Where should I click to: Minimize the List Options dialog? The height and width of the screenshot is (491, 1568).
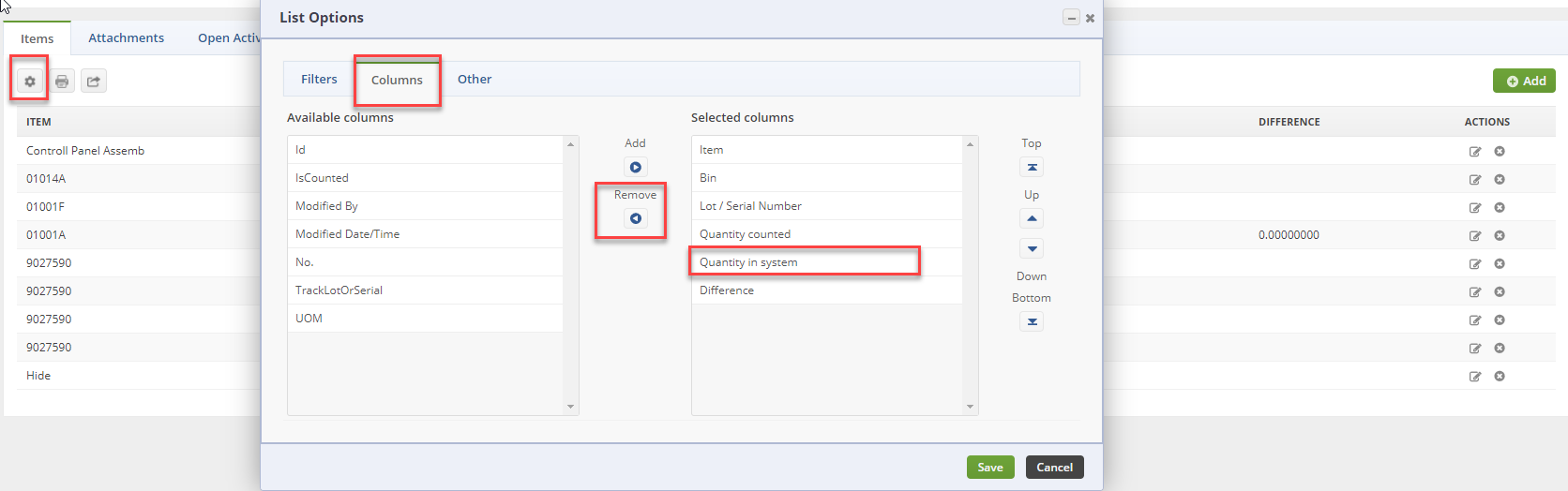tap(1071, 18)
